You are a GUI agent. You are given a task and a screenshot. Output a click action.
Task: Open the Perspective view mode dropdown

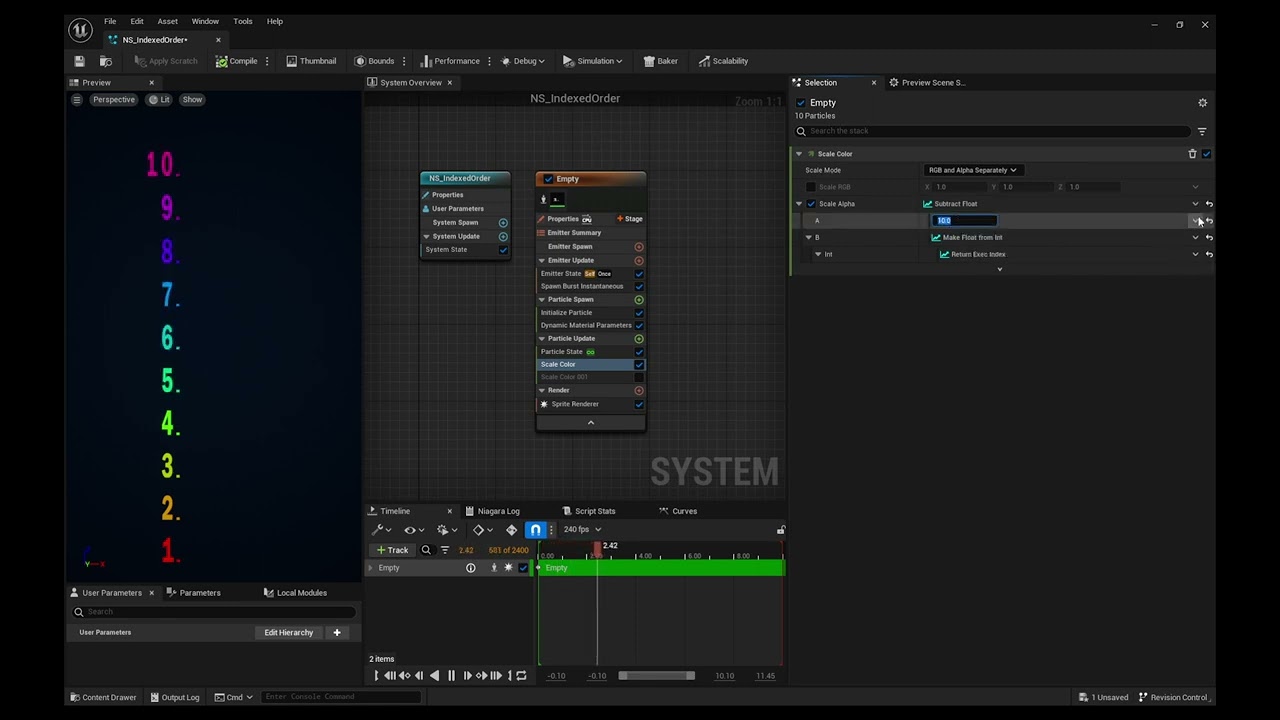[x=113, y=100]
